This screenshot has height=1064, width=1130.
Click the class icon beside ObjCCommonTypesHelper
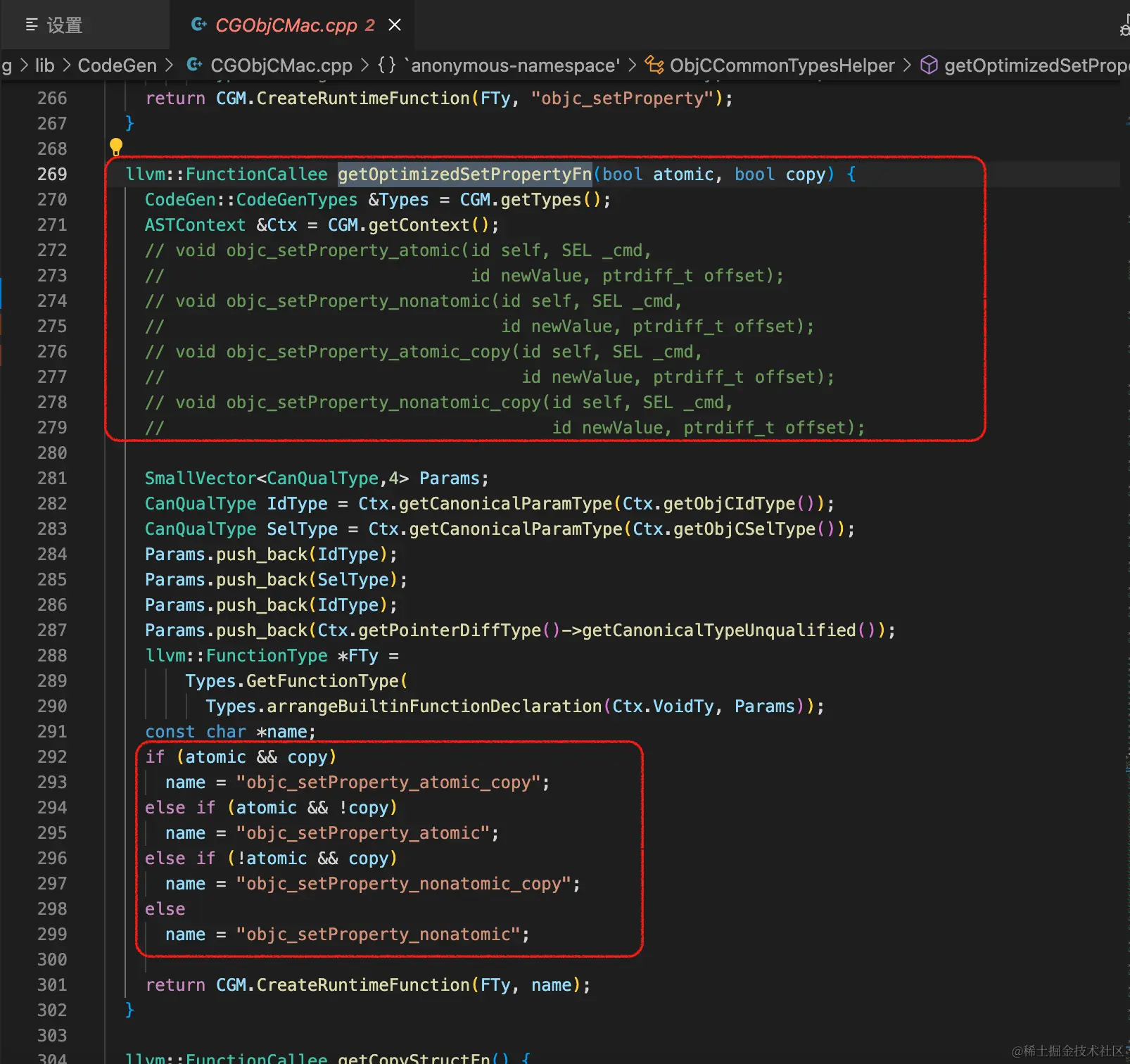coord(655,65)
